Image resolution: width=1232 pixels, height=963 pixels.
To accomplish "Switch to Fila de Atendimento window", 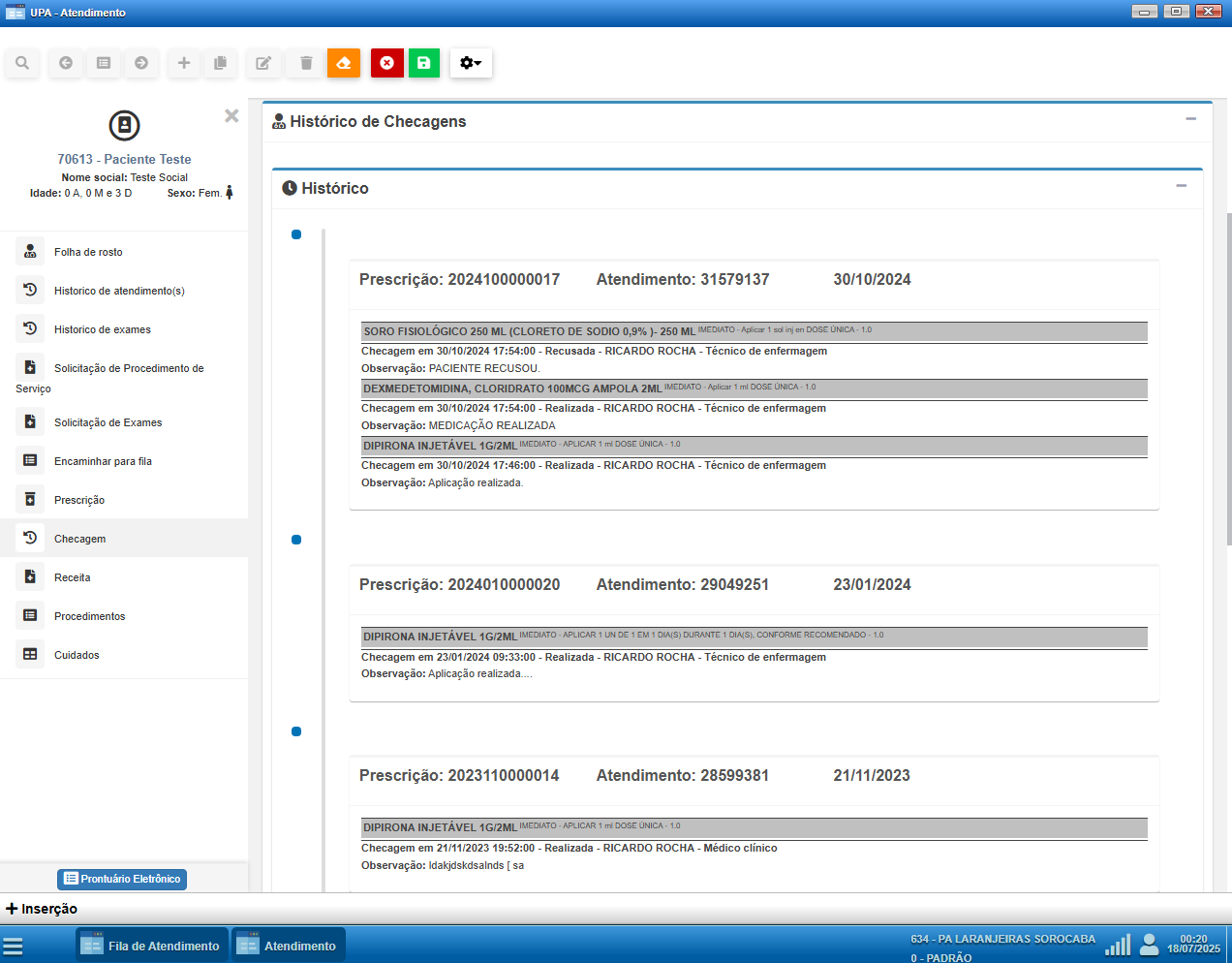I will [x=152, y=946].
